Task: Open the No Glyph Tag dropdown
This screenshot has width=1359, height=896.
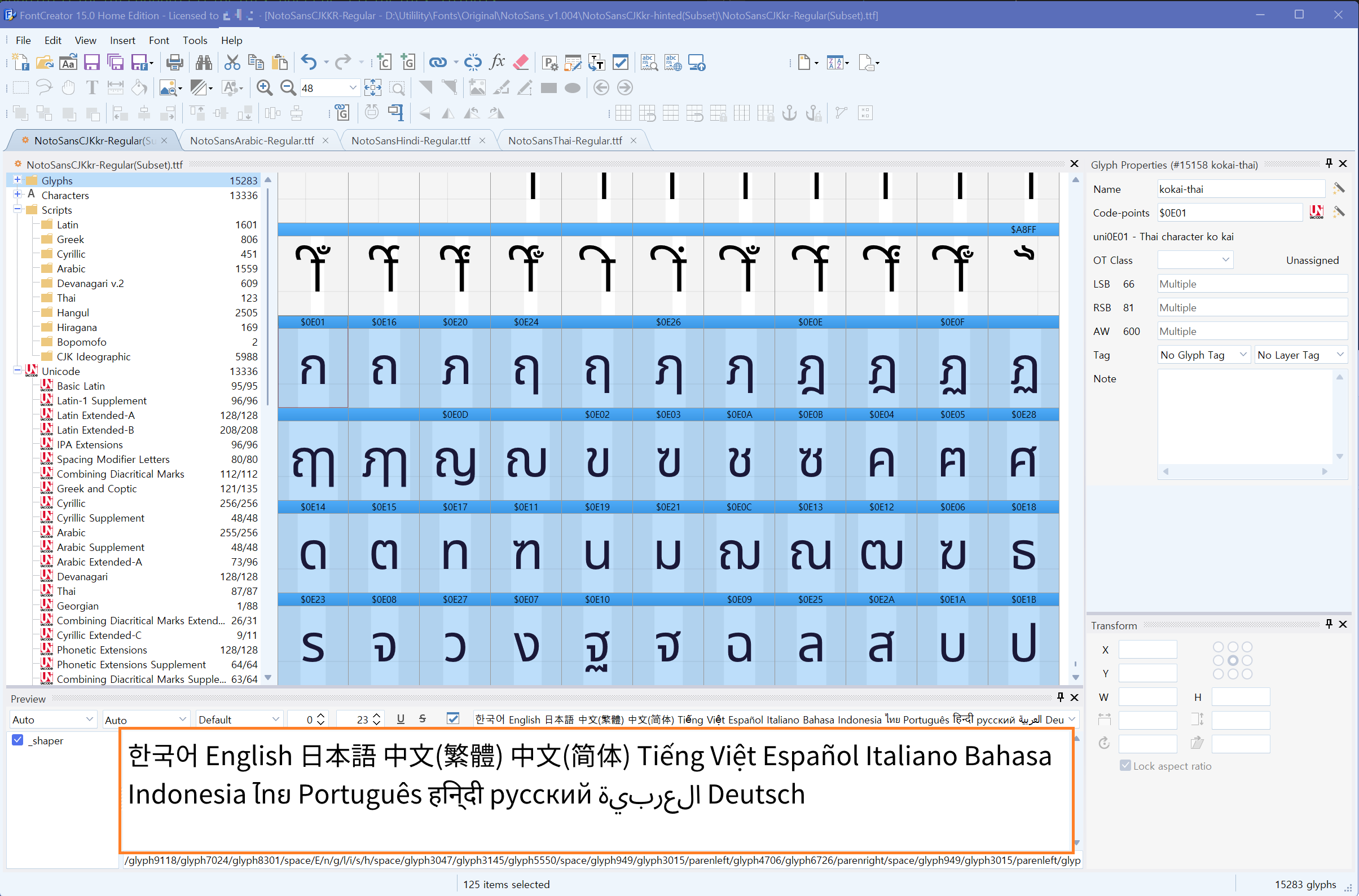Action: pyautogui.click(x=1202, y=355)
